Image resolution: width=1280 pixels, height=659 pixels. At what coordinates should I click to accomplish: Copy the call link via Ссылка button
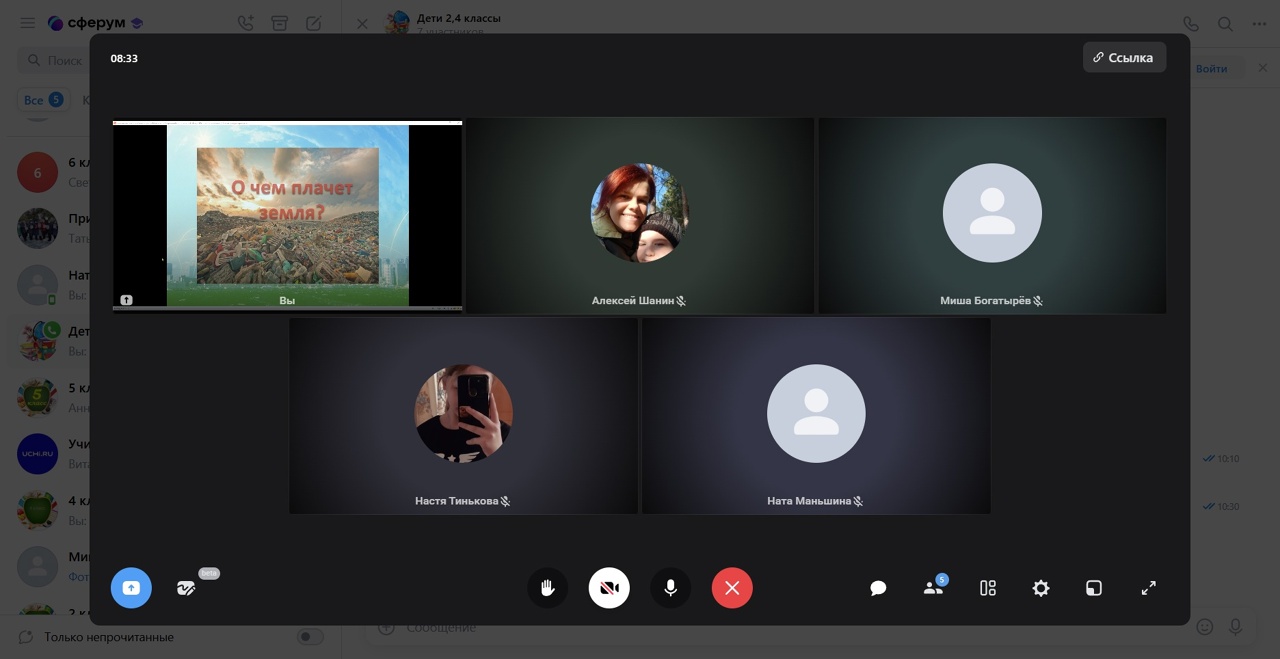tap(1124, 57)
